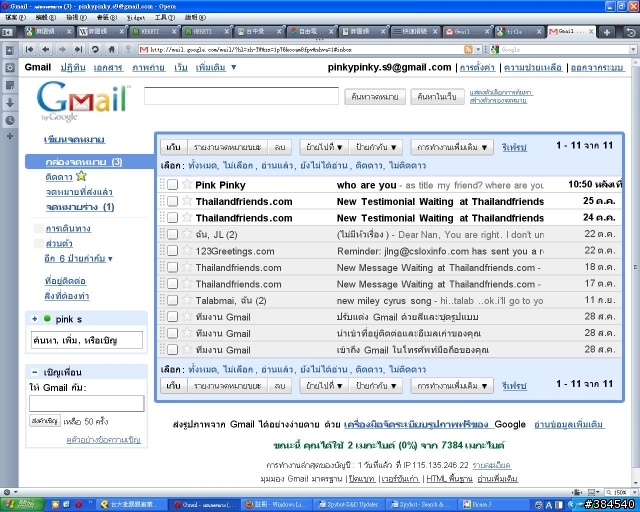Check the last Gmail team email checkbox

click(172, 350)
